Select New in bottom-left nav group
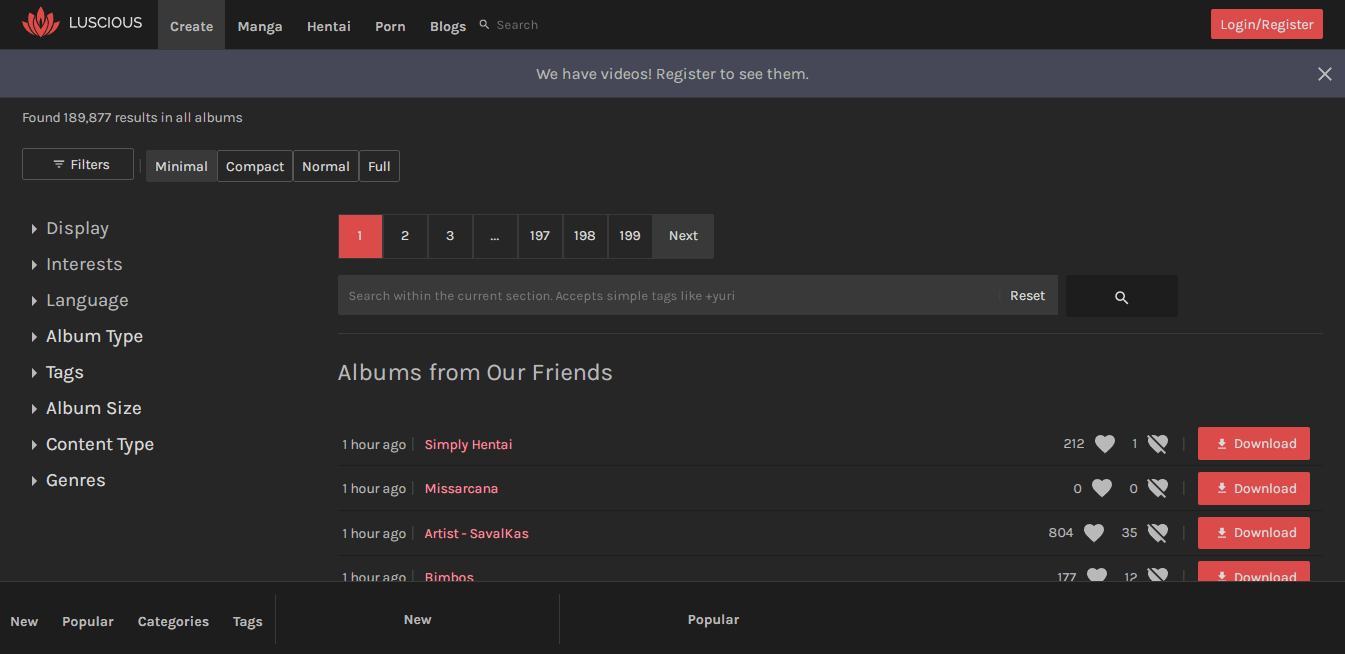The image size is (1345, 654). coord(24,621)
